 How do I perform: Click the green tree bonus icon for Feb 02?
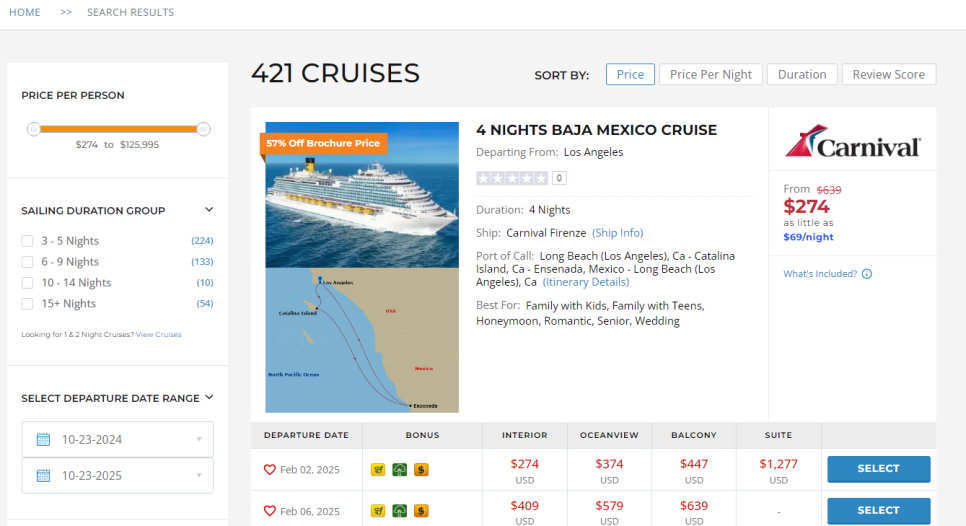click(400, 469)
